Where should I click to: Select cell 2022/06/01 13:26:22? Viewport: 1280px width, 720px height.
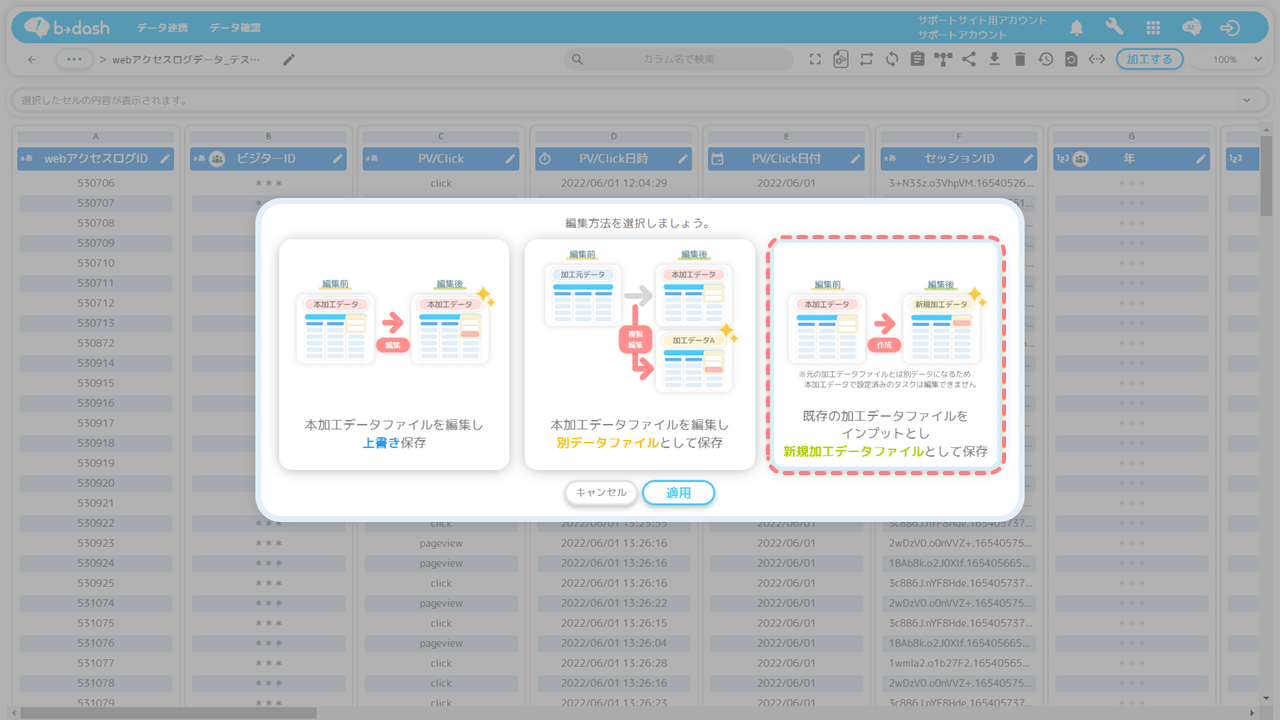pyautogui.click(x=613, y=603)
